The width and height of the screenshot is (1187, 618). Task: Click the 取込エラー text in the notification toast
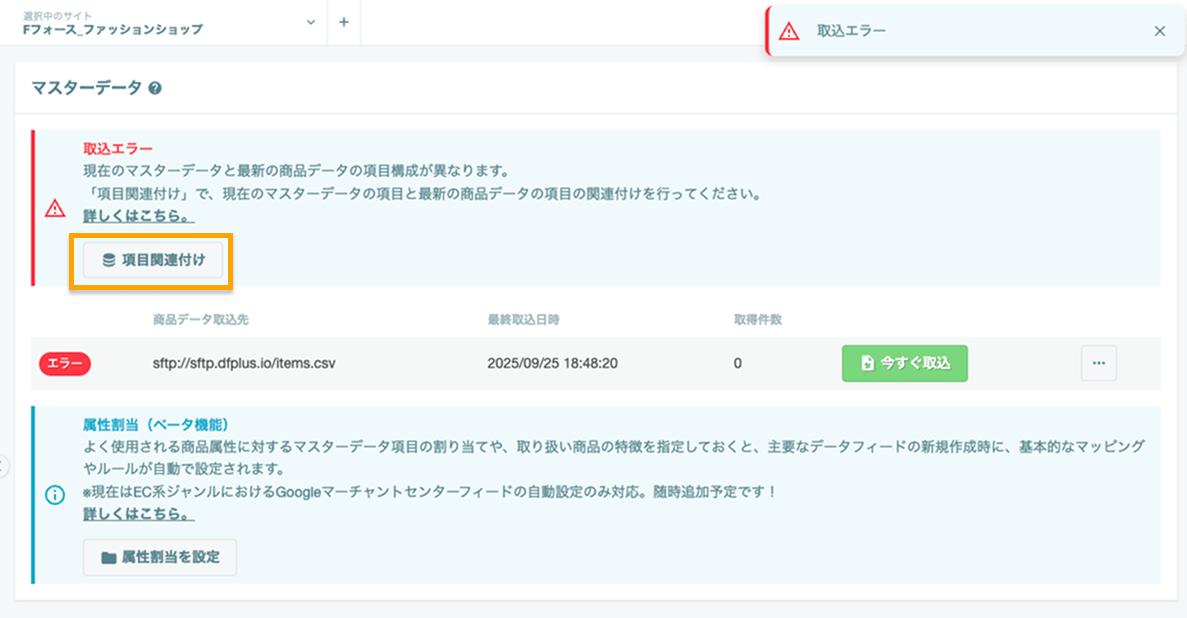(x=851, y=31)
